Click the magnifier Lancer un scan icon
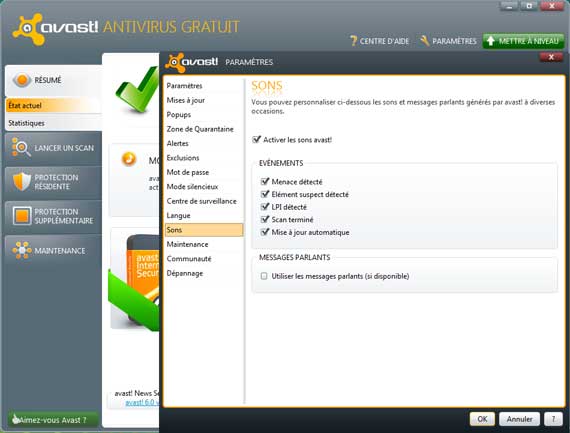 click(x=21, y=147)
